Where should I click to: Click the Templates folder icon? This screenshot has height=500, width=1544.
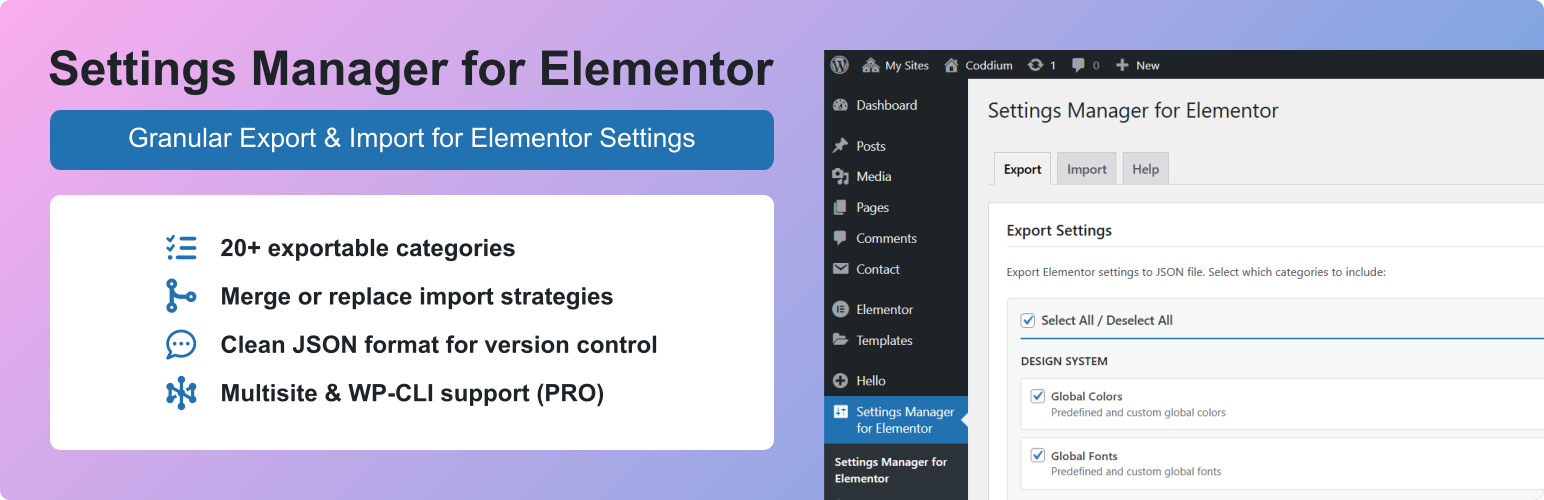pyautogui.click(x=840, y=340)
